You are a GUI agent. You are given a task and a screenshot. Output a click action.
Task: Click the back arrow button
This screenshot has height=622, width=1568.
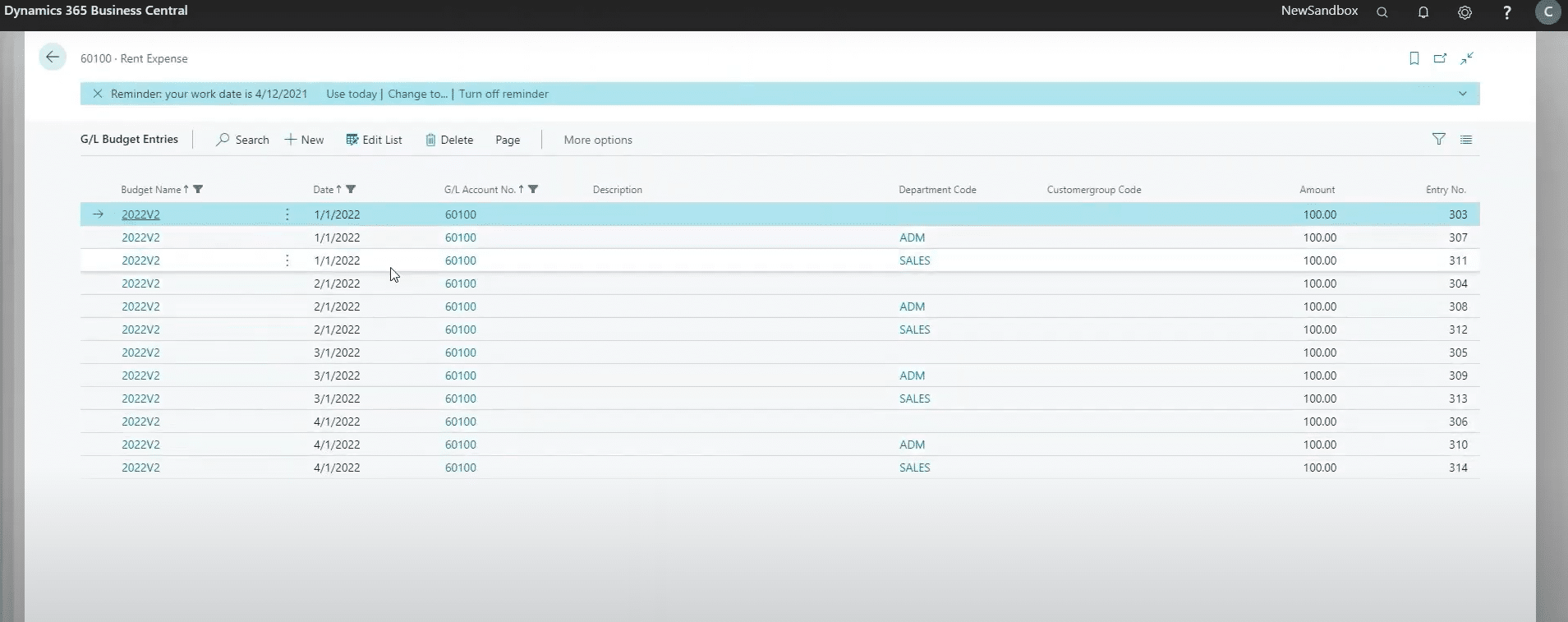[53, 58]
